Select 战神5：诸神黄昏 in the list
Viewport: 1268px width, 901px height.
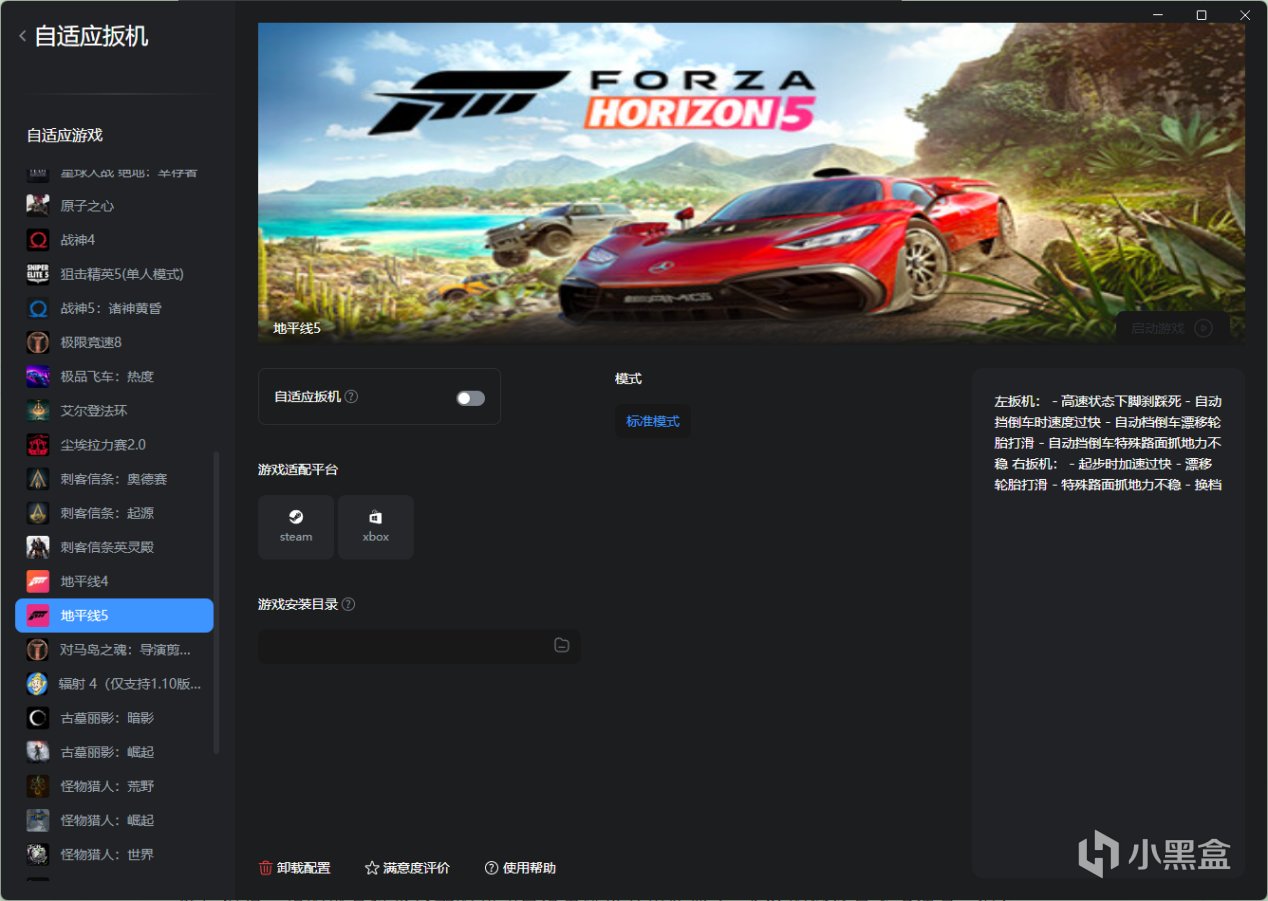pyautogui.click(x=115, y=308)
